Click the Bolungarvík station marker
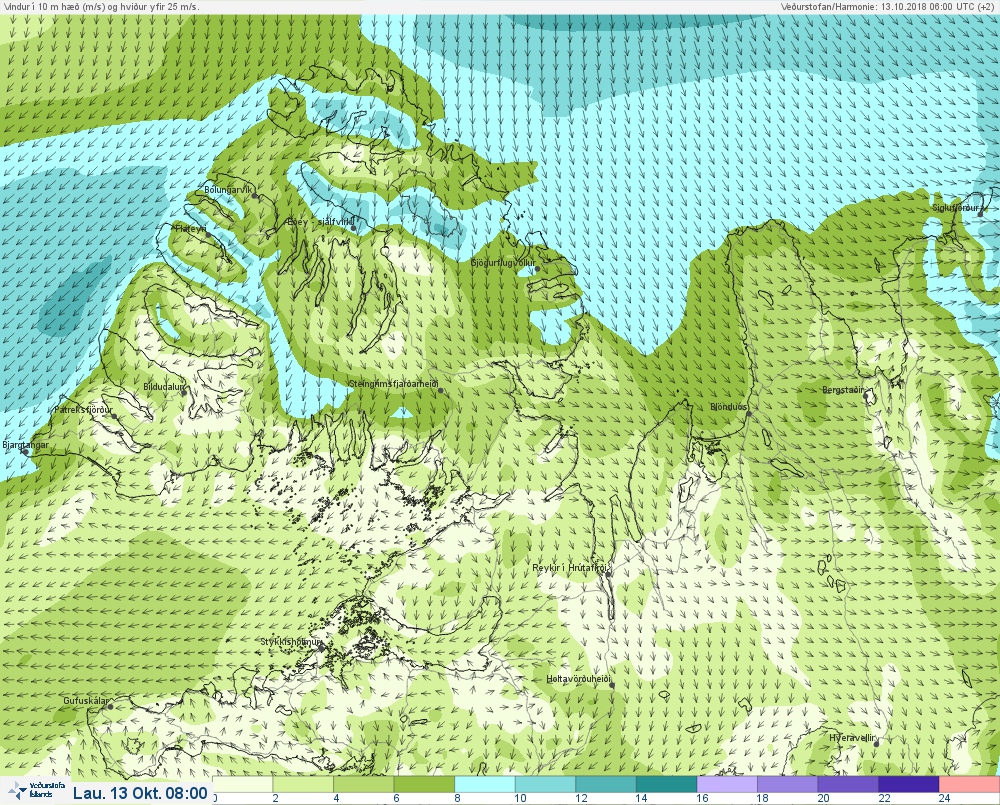 pos(254,196)
